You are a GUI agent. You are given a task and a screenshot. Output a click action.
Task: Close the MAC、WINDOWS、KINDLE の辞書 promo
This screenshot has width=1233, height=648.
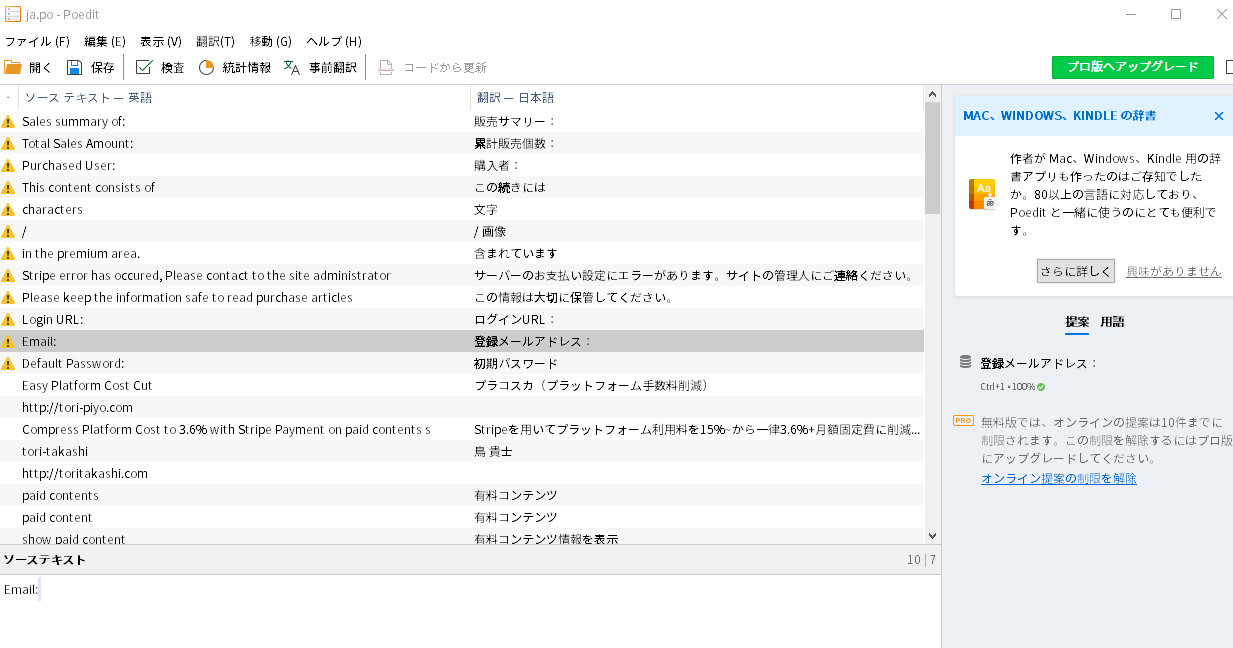click(x=1218, y=116)
